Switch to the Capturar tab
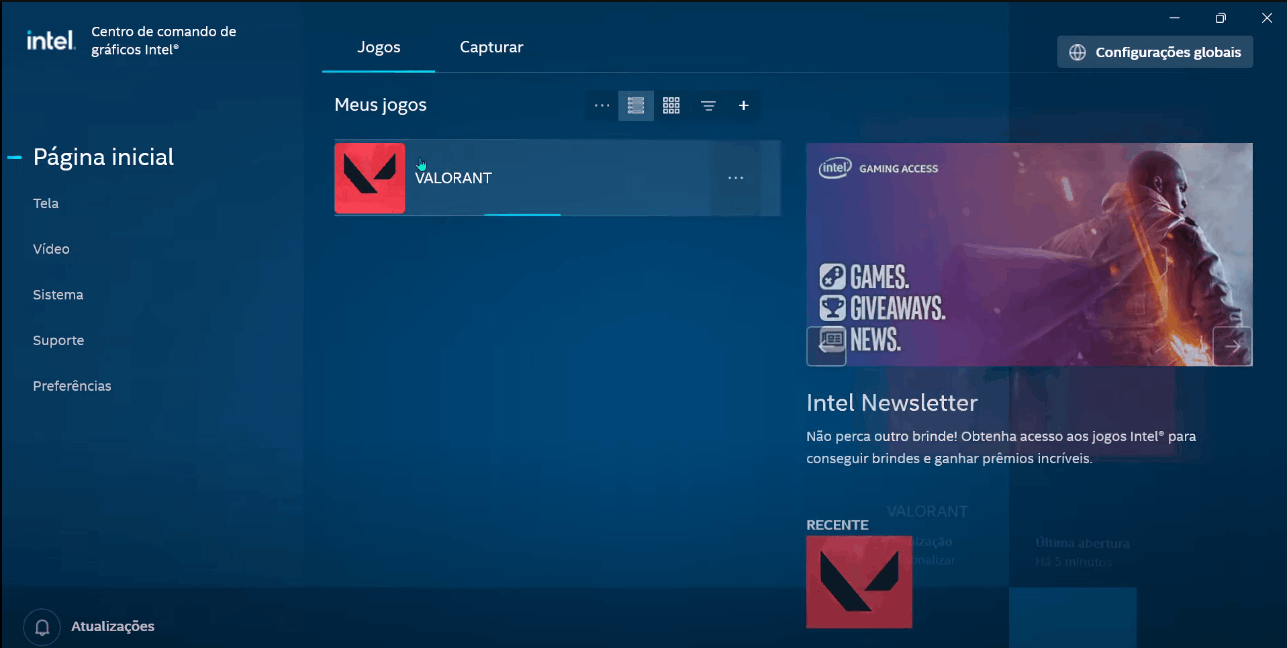1287x648 pixels. point(491,47)
